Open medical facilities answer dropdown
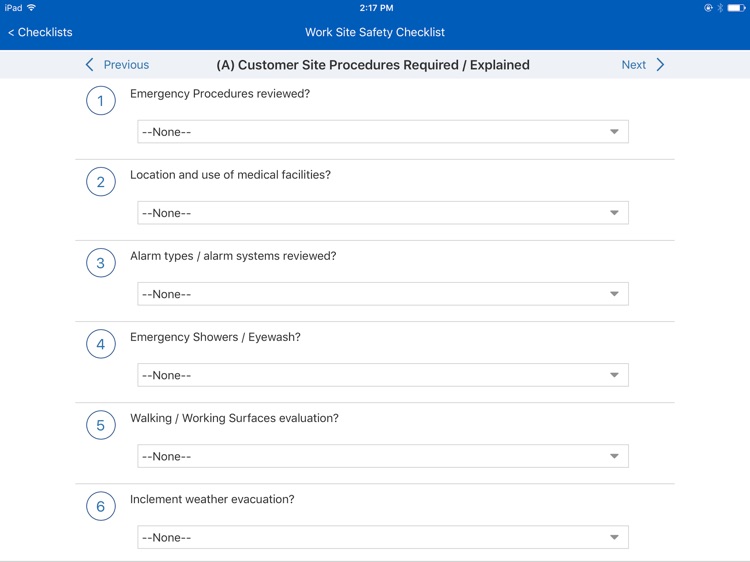This screenshot has height=562, width=750. [382, 213]
